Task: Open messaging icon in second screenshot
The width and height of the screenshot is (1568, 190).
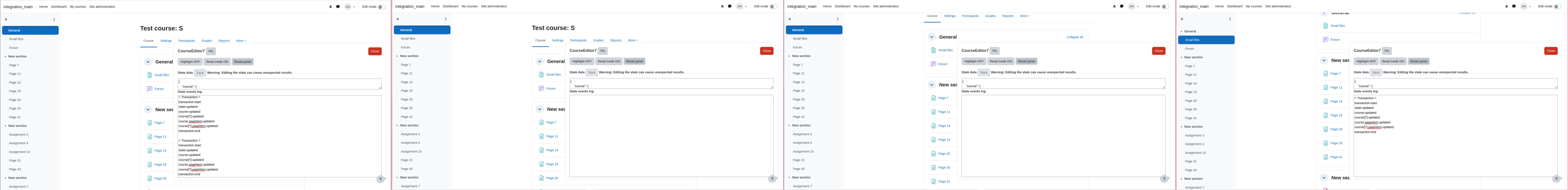Action: [x=730, y=7]
